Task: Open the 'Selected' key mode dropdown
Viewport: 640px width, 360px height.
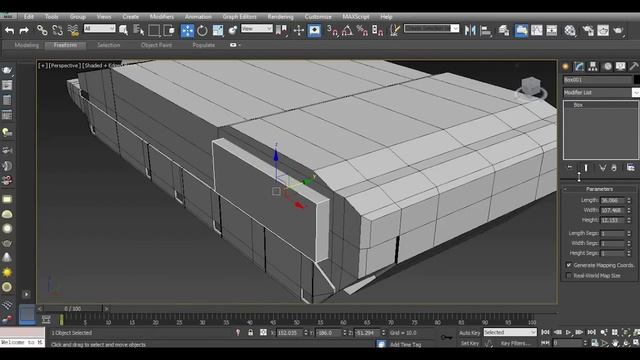Action: [510, 333]
